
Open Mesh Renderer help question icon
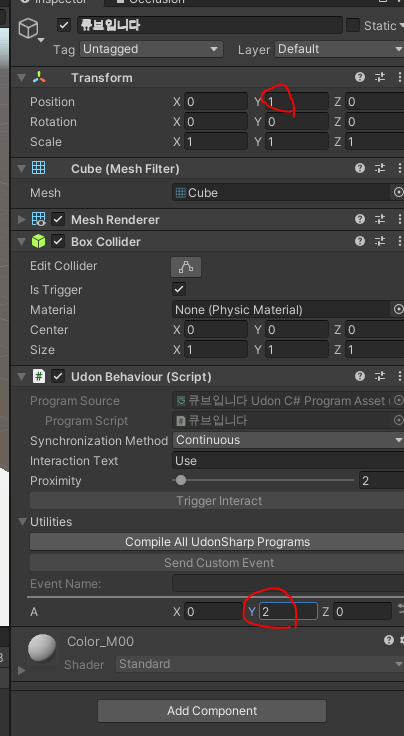point(360,219)
